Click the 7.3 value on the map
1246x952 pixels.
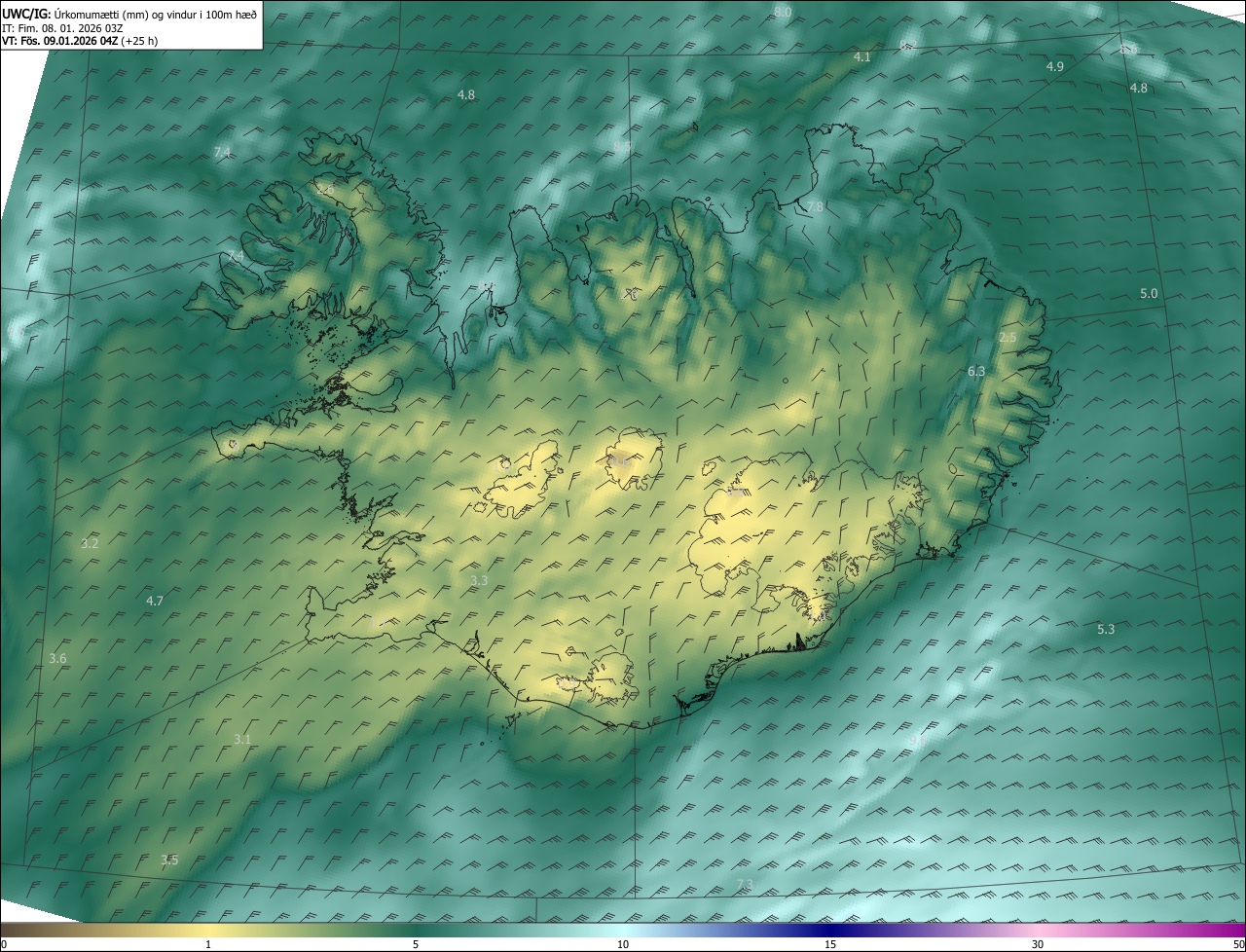point(745,884)
